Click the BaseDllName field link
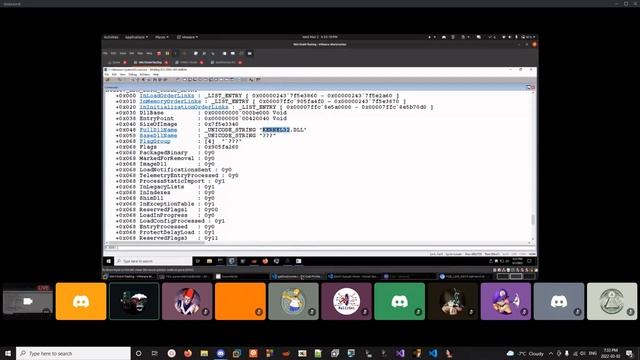This screenshot has height=360, width=640. 158,136
